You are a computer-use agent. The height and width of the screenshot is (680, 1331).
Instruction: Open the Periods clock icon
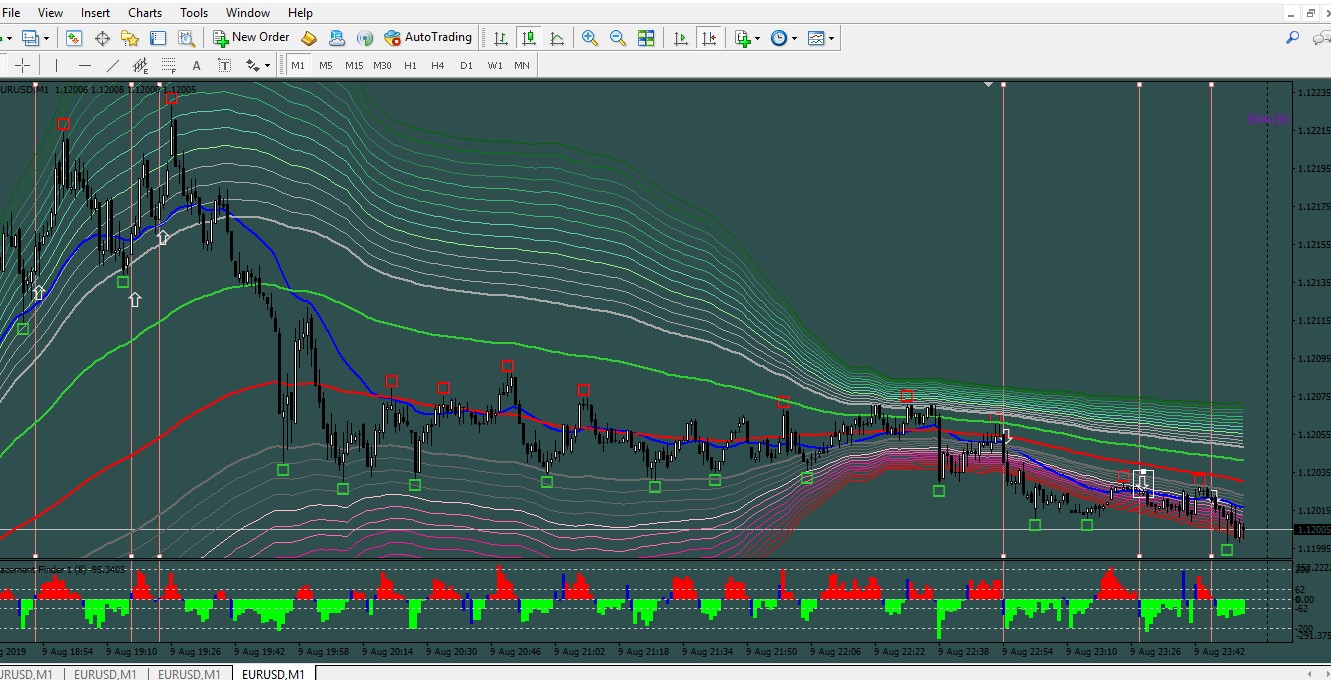(779, 38)
